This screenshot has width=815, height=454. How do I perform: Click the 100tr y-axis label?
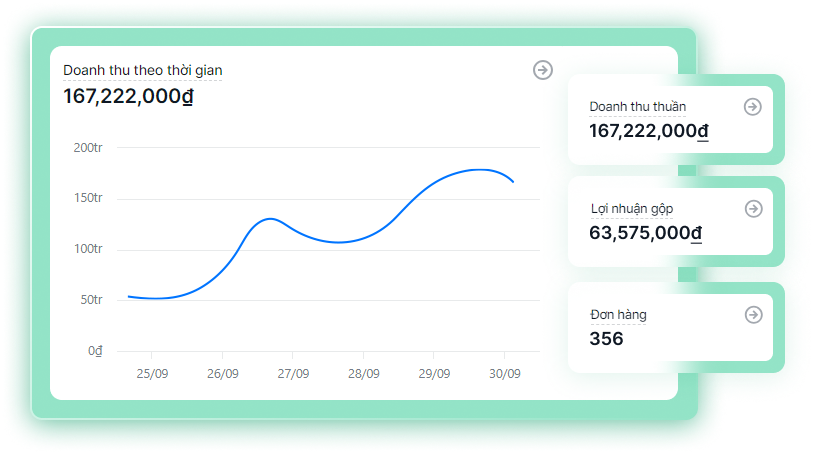pyautogui.click(x=88, y=249)
